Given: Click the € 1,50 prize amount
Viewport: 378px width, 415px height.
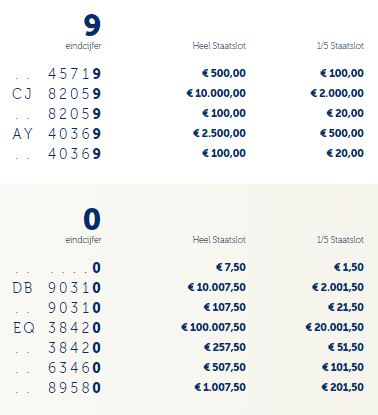Looking at the screenshot, I should click(349, 267).
